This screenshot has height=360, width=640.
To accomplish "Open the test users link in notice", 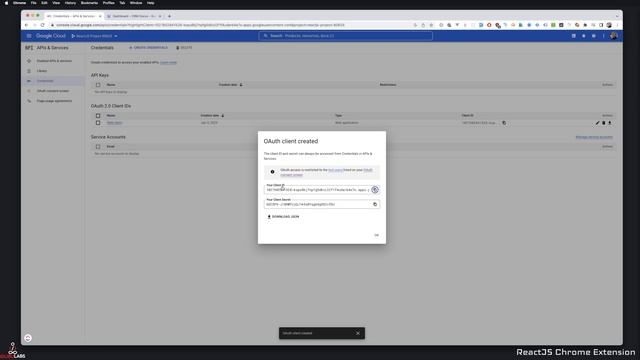I will [335, 170].
